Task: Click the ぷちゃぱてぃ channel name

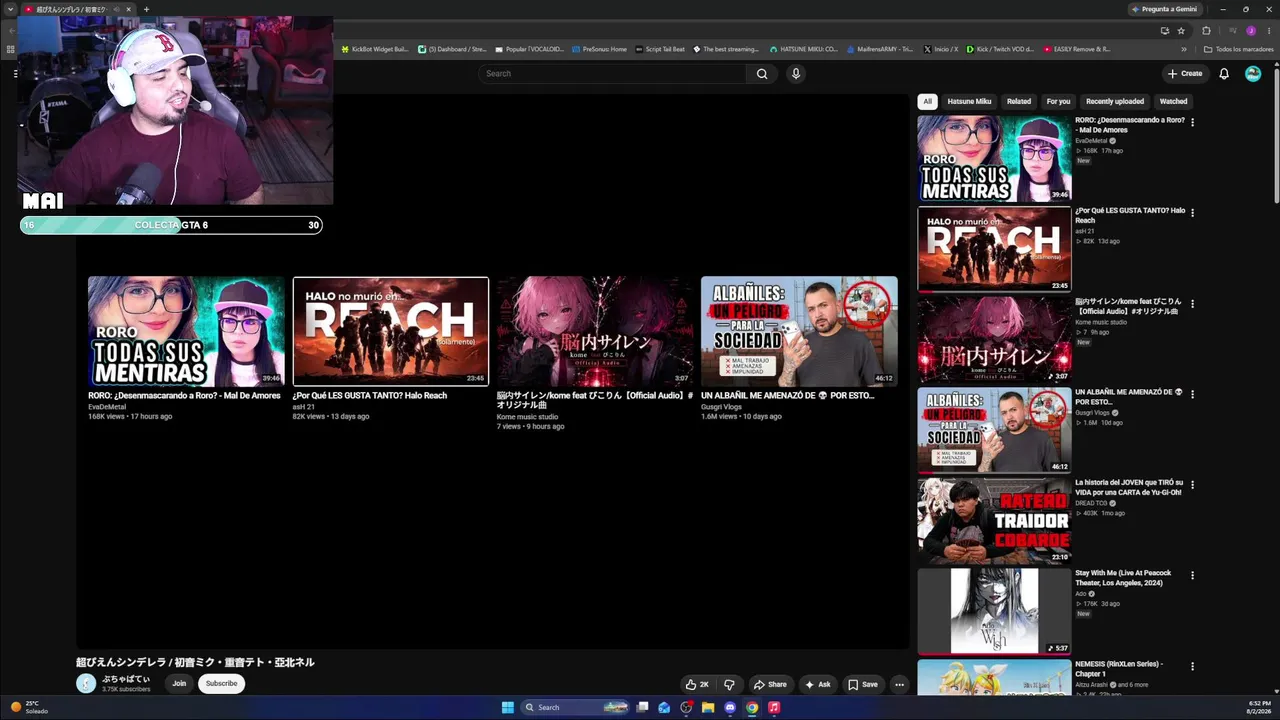Action: click(x=126, y=679)
